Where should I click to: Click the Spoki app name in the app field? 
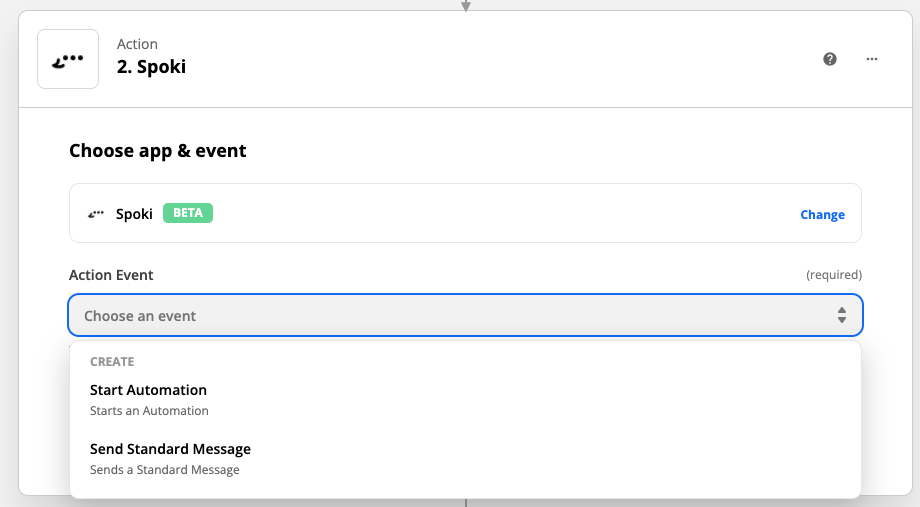(x=134, y=213)
